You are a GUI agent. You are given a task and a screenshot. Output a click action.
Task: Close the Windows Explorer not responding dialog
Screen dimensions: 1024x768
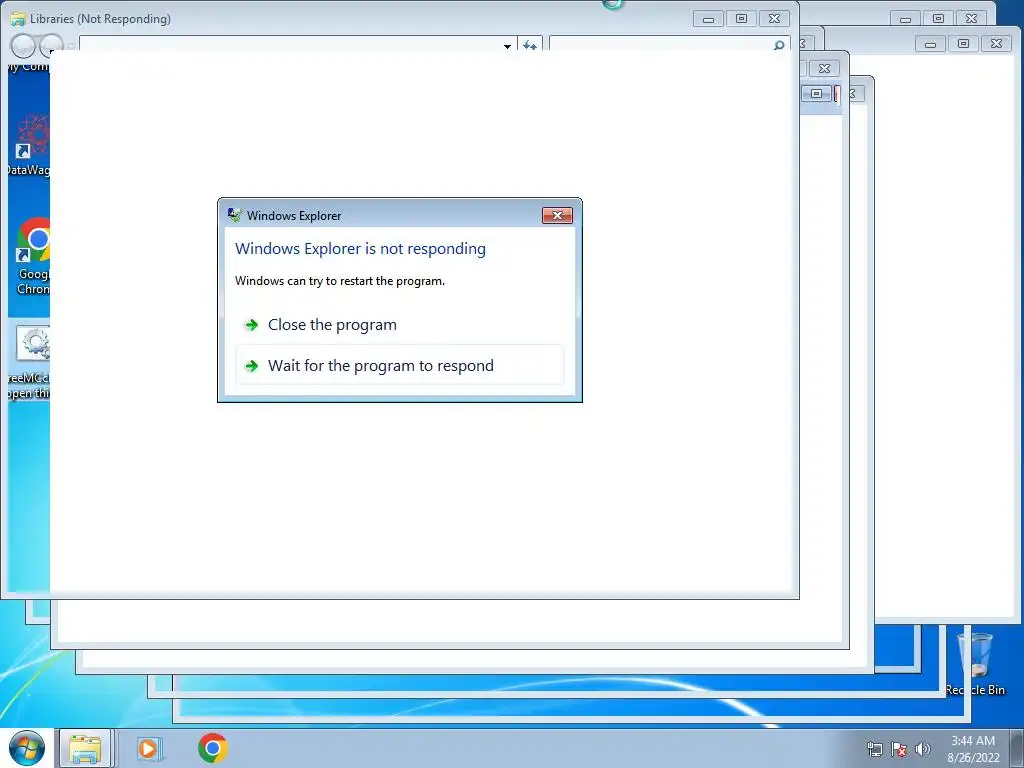[x=557, y=216]
